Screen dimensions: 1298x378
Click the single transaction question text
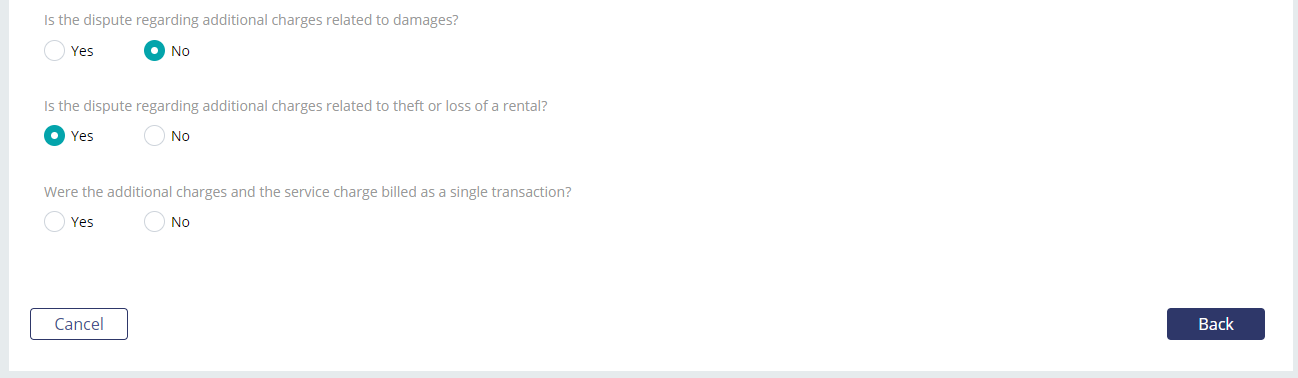coord(308,191)
